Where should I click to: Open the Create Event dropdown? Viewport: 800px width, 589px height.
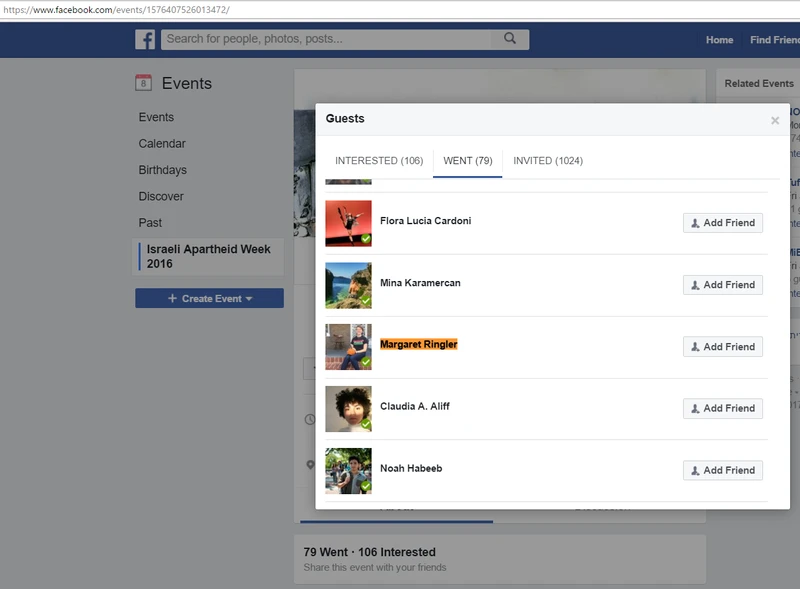pyautogui.click(x=209, y=299)
